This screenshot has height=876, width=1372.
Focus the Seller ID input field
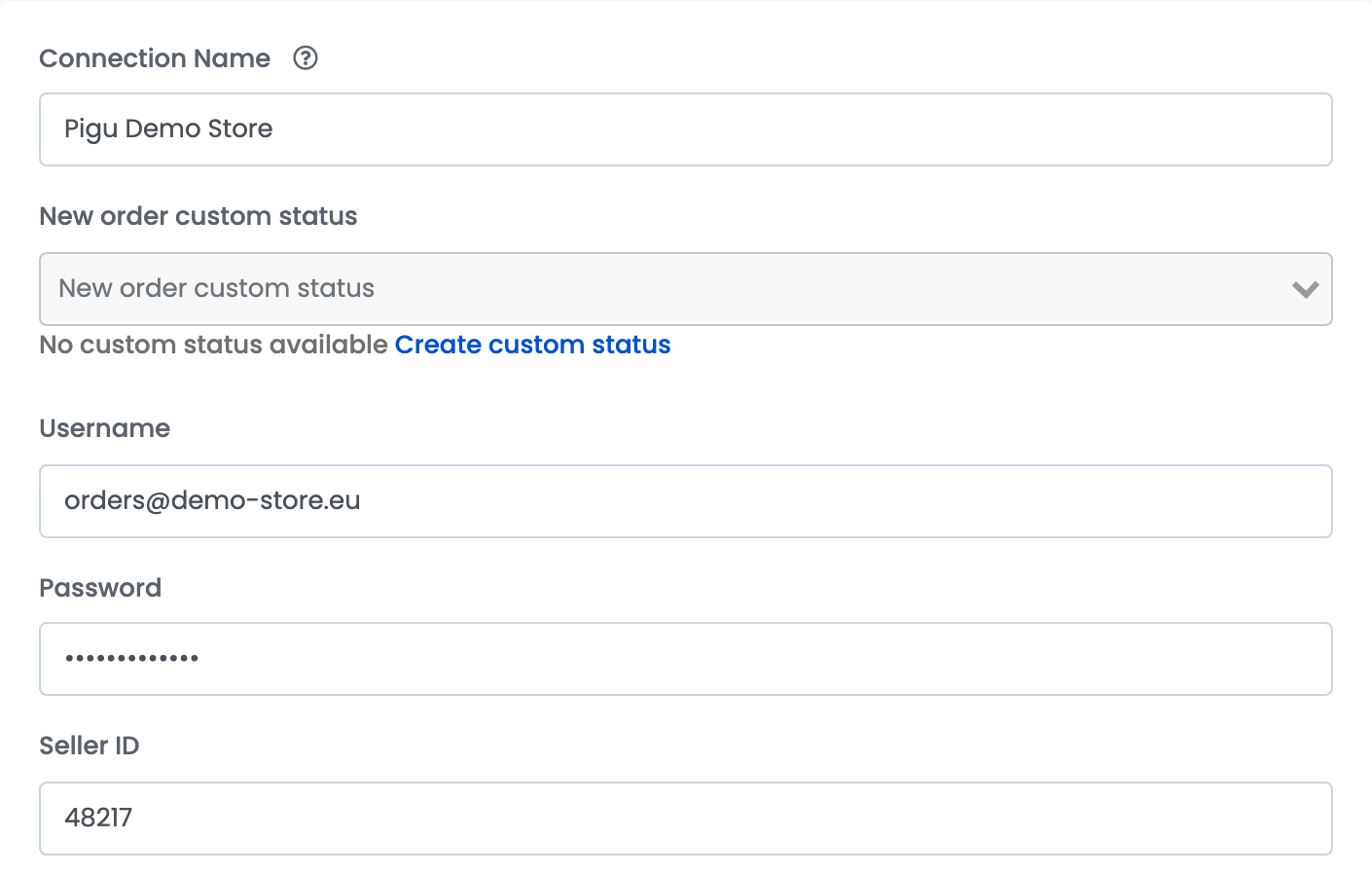click(x=685, y=819)
